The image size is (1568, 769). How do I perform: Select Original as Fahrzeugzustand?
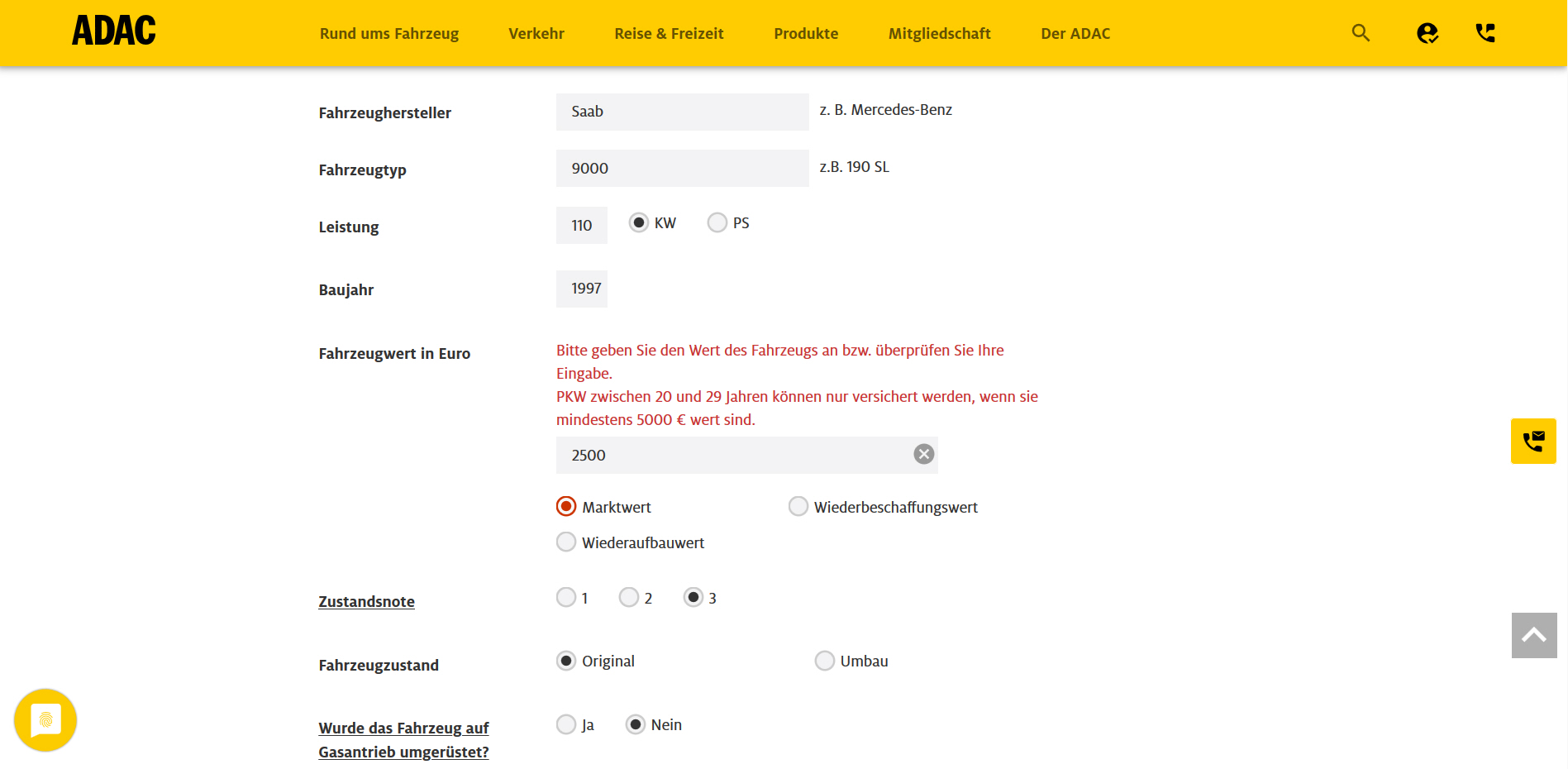tap(566, 661)
